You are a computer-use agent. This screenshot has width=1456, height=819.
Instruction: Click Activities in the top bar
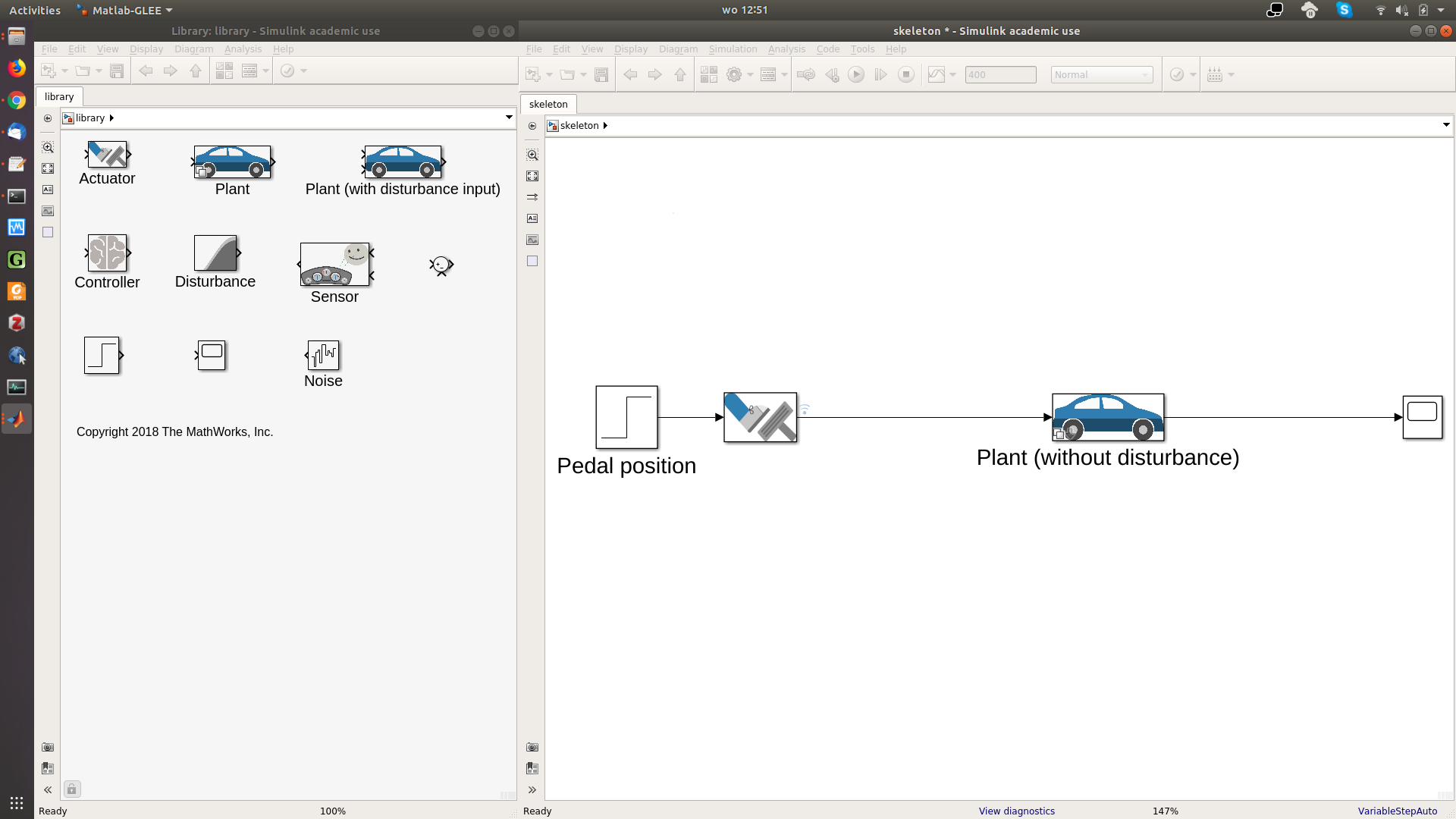[35, 10]
